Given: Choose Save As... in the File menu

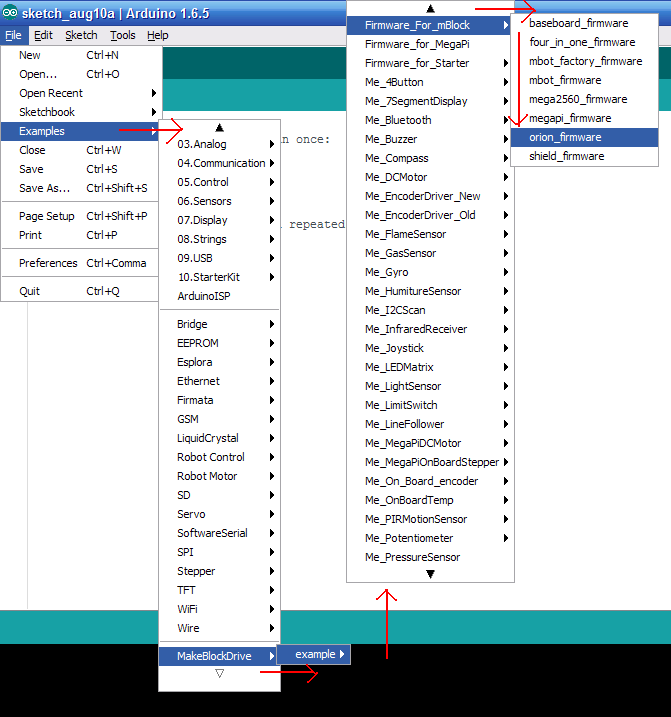Looking at the screenshot, I should (80, 188).
